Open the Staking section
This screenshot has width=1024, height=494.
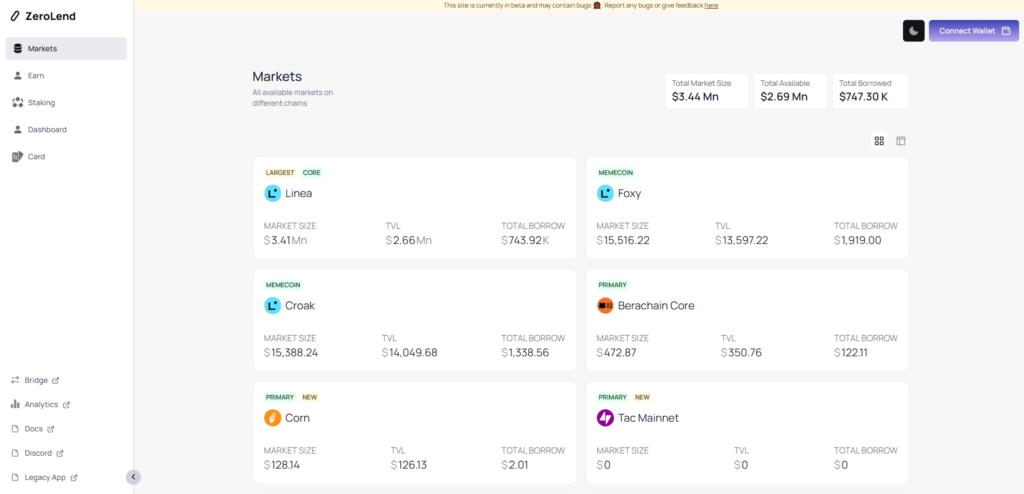(41, 102)
